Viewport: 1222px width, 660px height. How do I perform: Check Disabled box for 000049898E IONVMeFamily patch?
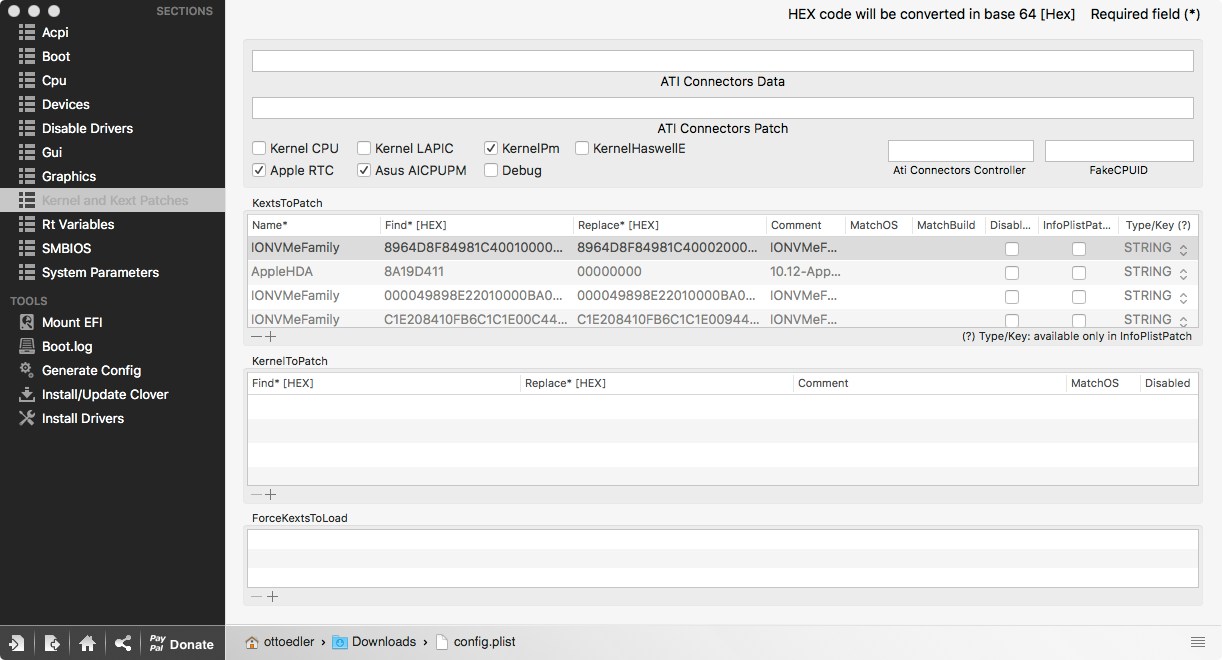pyautogui.click(x=1012, y=296)
